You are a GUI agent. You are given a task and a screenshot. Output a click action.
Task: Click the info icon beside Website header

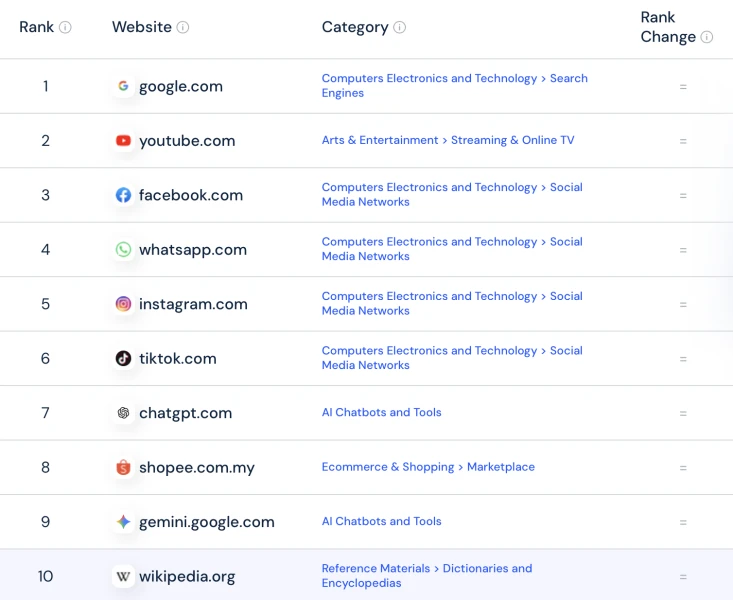pyautogui.click(x=183, y=27)
